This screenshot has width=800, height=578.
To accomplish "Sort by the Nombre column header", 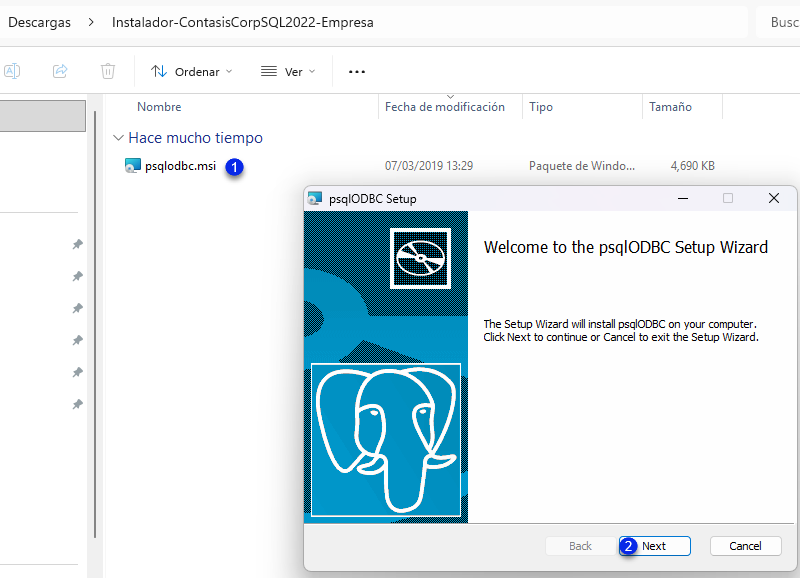I will [159, 107].
